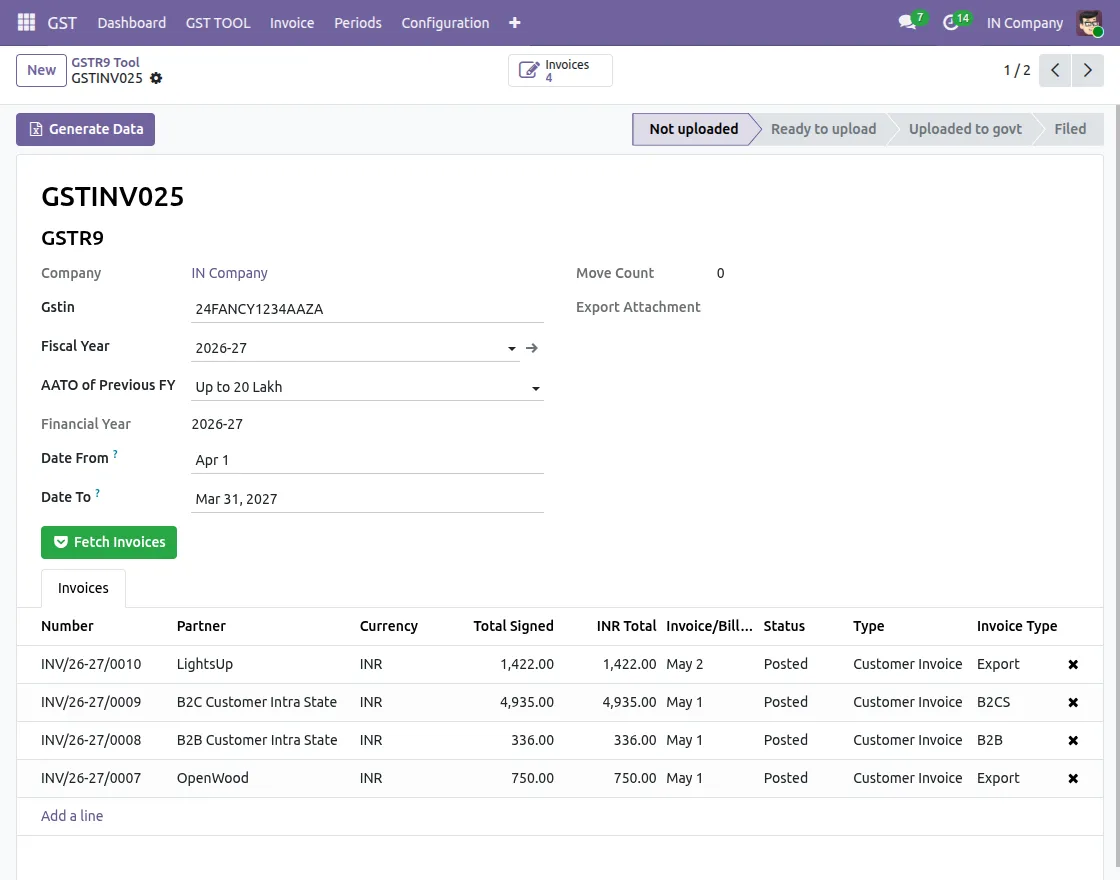The image size is (1120, 880).
Task: Open the Invoices 4 smart button
Action: coord(560,71)
